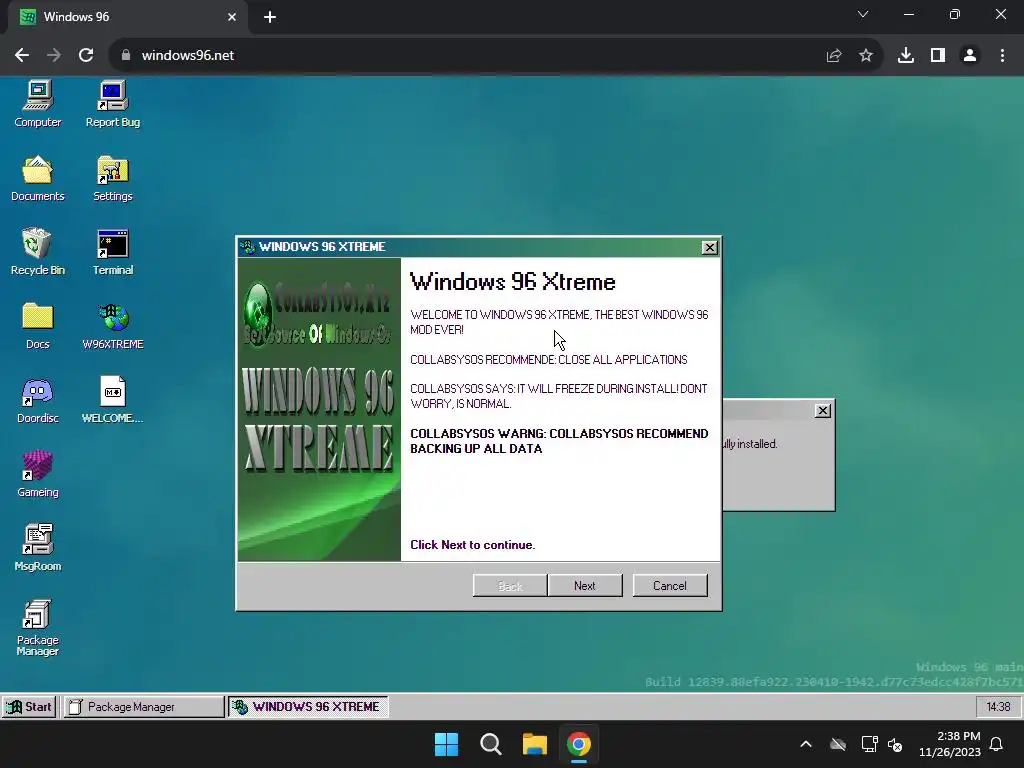
Task: Click the network display tray icon
Action: [869, 744]
